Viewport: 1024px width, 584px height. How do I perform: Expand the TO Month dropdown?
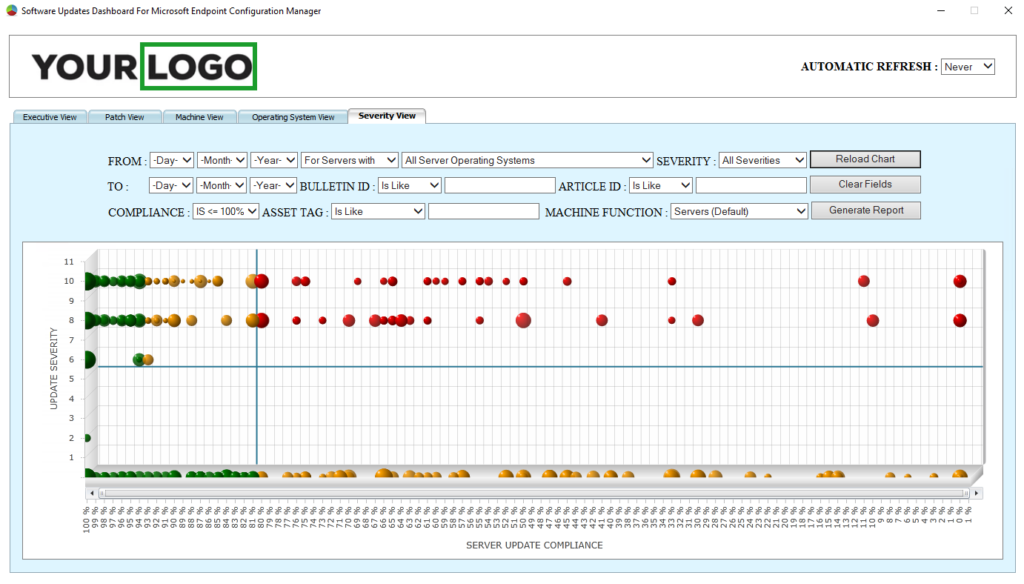point(222,184)
